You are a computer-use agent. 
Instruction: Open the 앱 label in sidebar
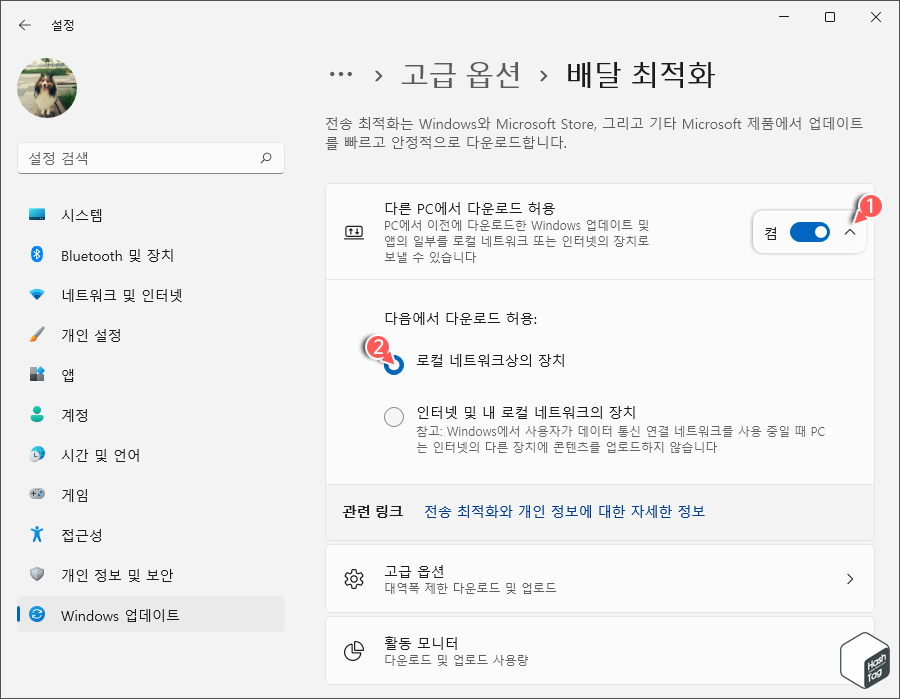click(x=68, y=375)
